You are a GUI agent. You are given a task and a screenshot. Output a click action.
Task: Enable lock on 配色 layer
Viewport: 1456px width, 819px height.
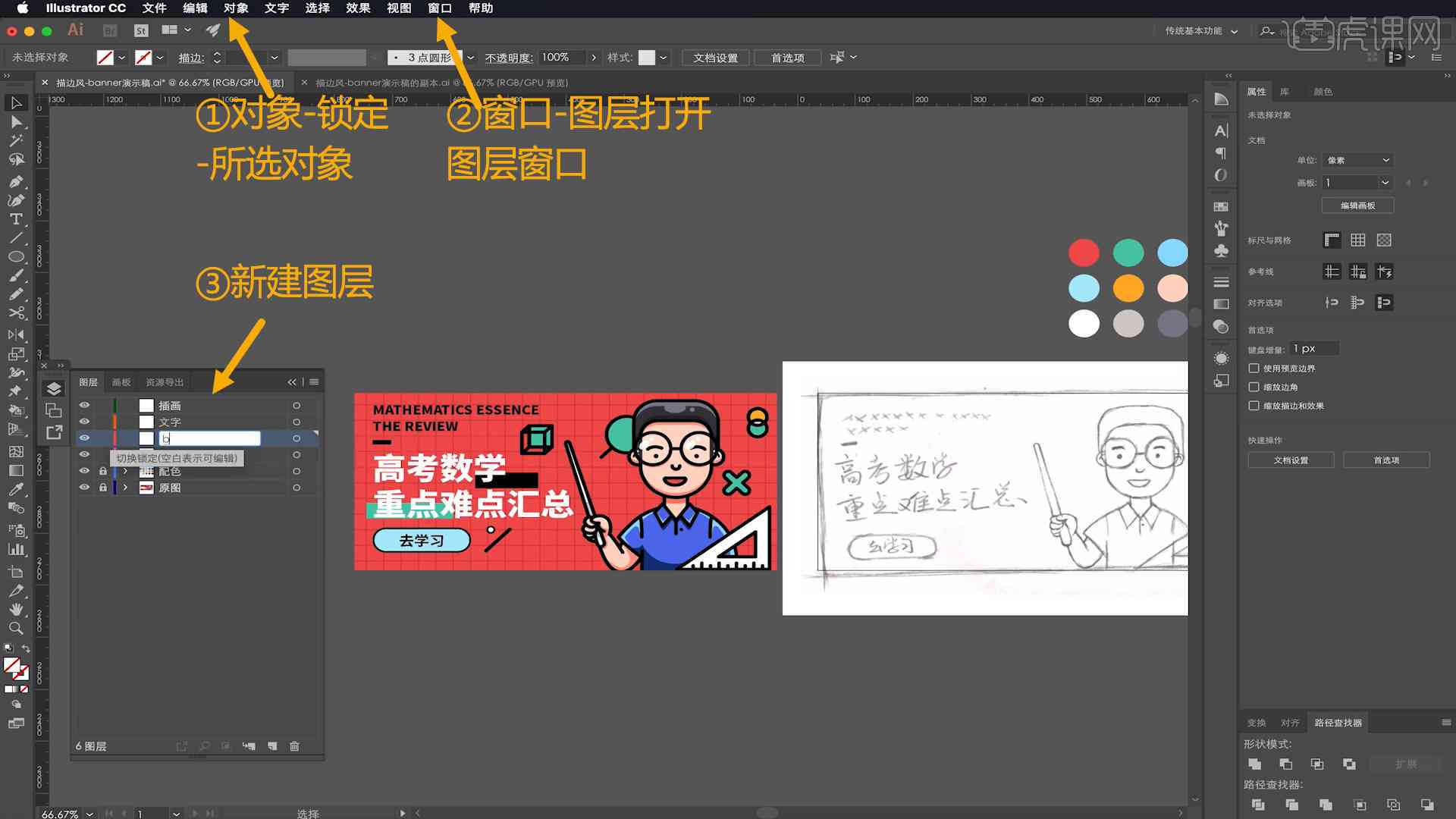[101, 471]
